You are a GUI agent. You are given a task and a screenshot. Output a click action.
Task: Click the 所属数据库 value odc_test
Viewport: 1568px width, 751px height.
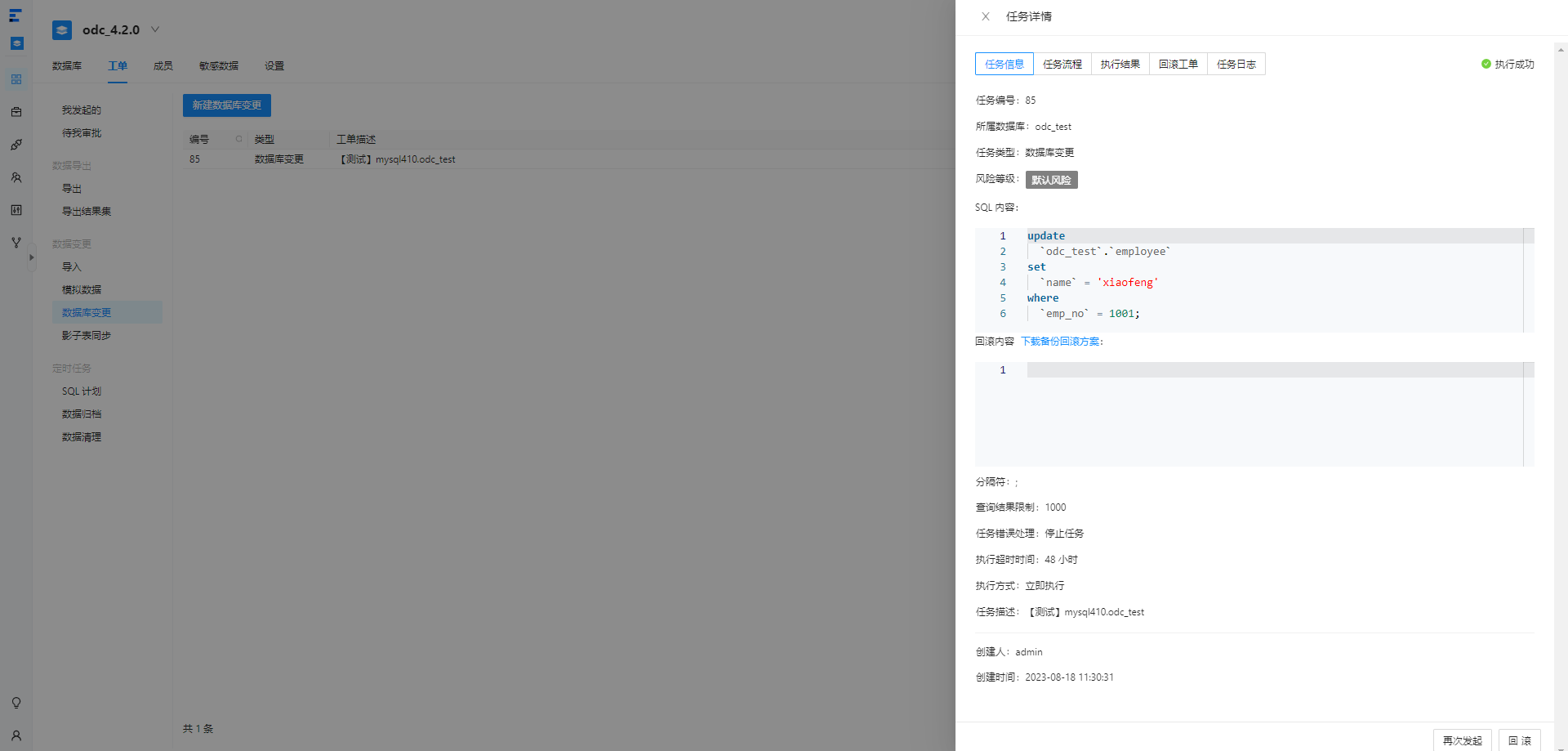click(x=1053, y=127)
